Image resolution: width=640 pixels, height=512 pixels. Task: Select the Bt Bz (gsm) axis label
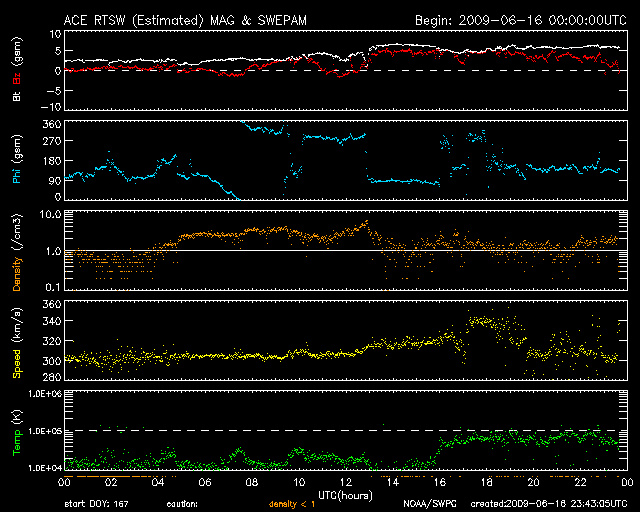coord(16,70)
